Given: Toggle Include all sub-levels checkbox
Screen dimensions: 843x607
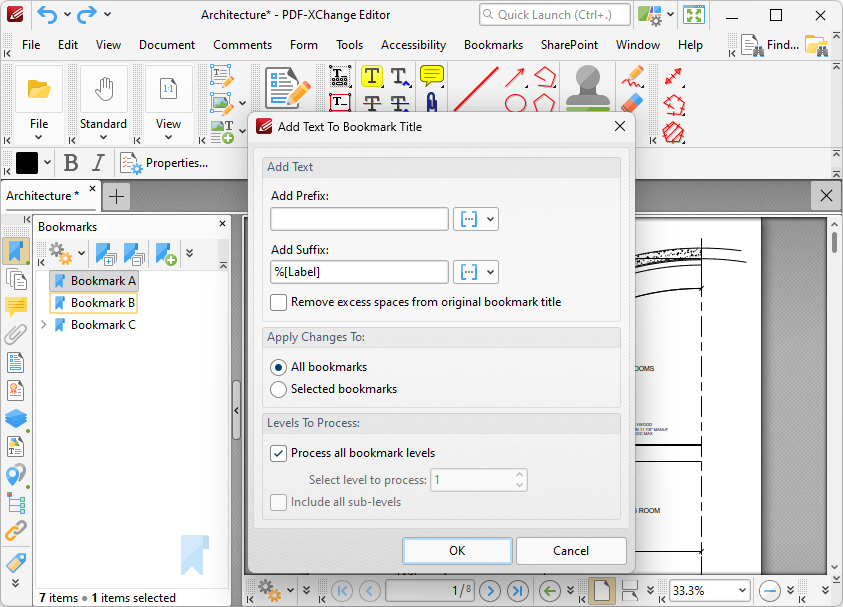Looking at the screenshot, I should (x=278, y=502).
